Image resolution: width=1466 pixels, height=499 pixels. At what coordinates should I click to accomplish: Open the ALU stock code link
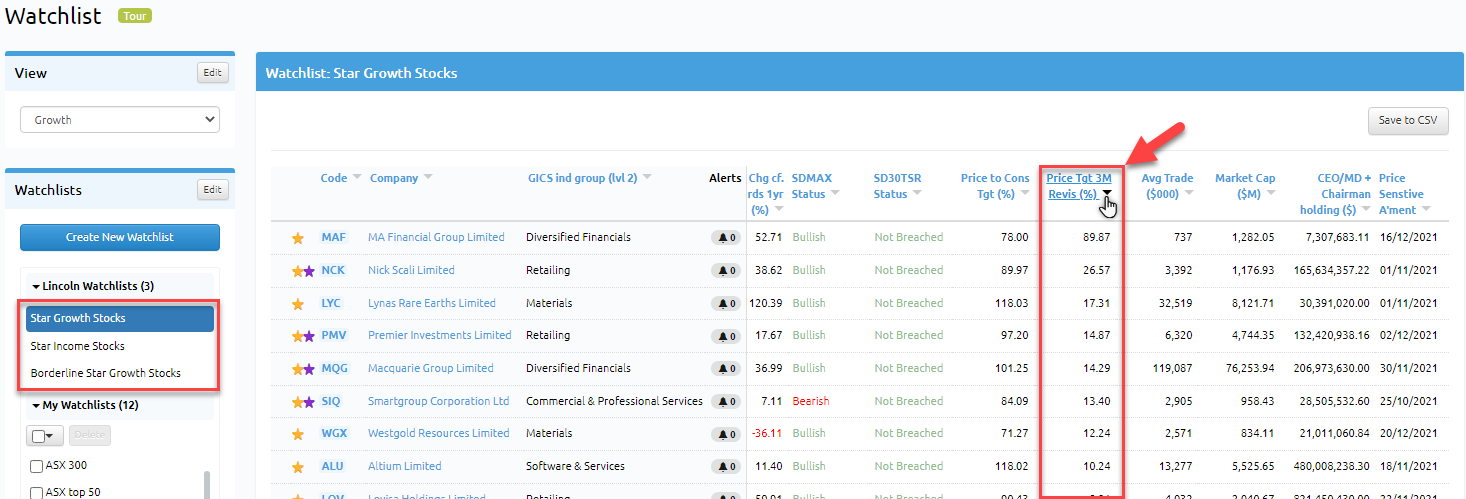pyautogui.click(x=333, y=467)
